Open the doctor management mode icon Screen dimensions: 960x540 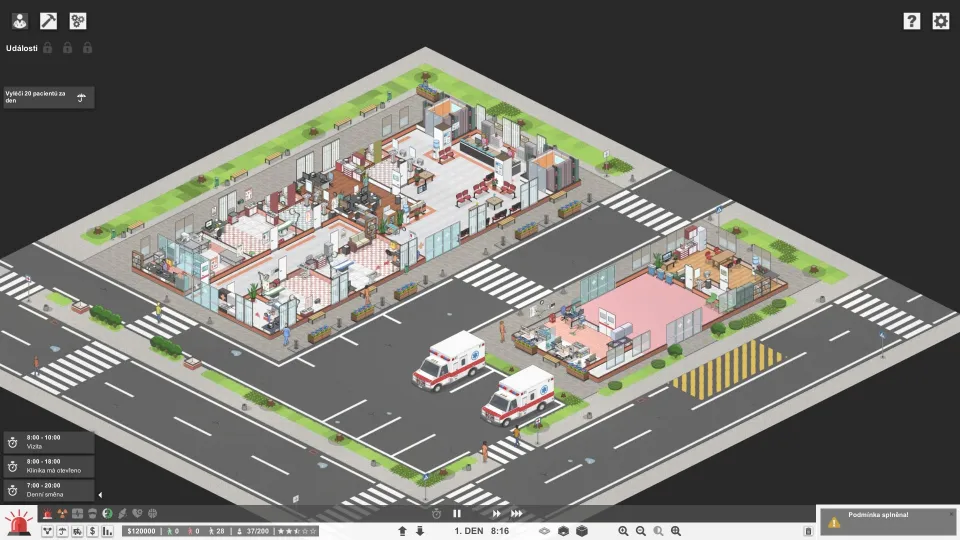coord(19,20)
